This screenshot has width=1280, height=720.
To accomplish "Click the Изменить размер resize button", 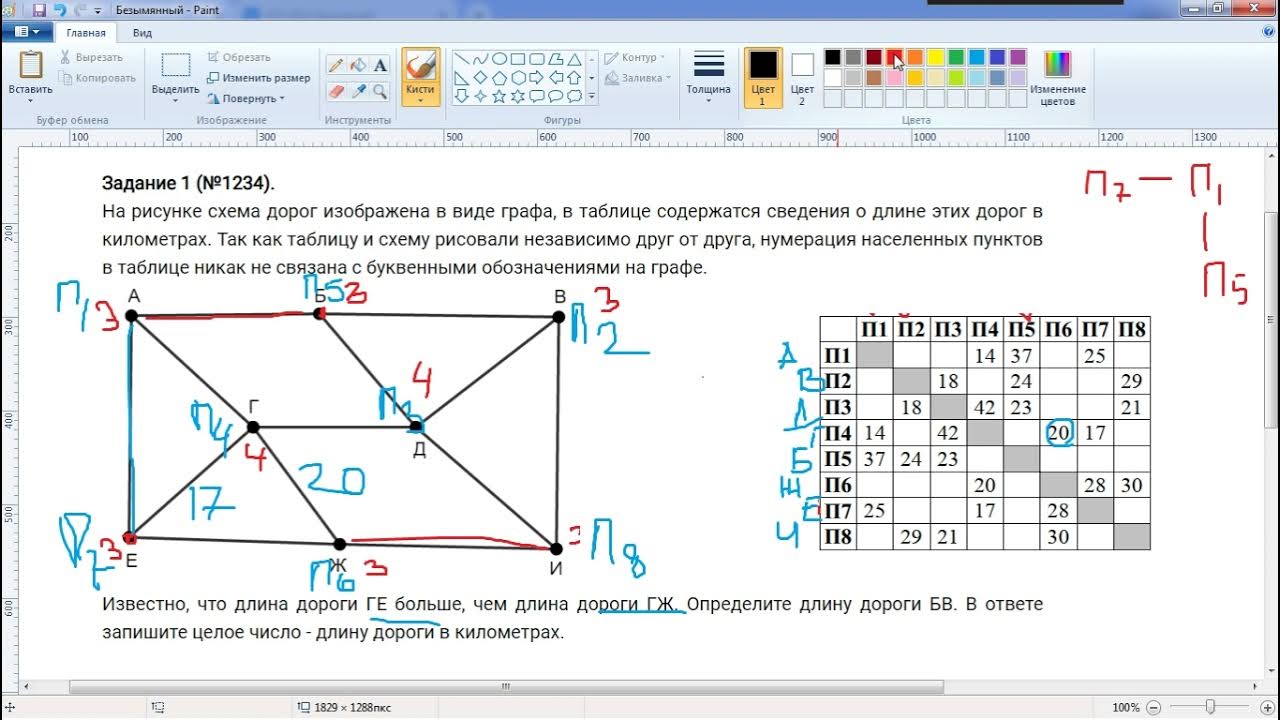I will click(x=258, y=78).
